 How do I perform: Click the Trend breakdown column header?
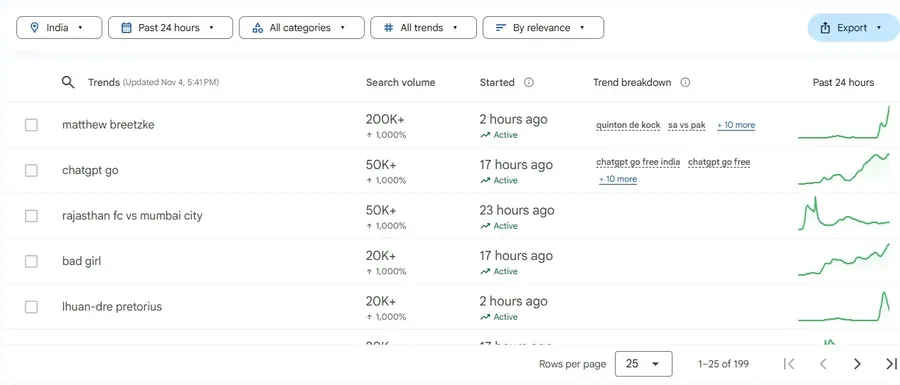point(632,83)
